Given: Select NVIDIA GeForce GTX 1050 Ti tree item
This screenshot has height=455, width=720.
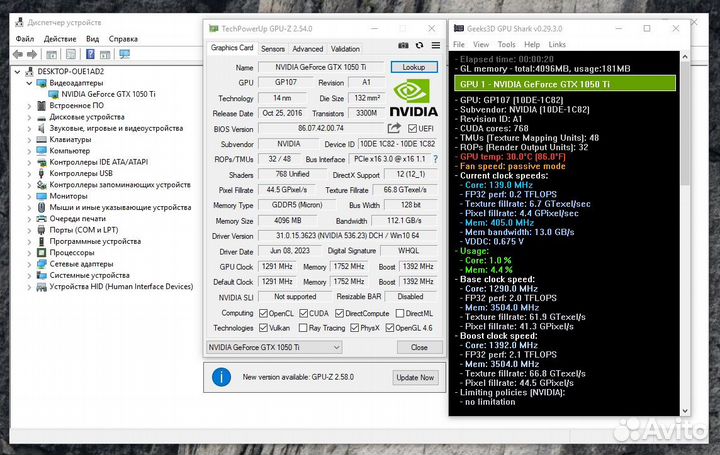Looking at the screenshot, I should click(x=108, y=94).
